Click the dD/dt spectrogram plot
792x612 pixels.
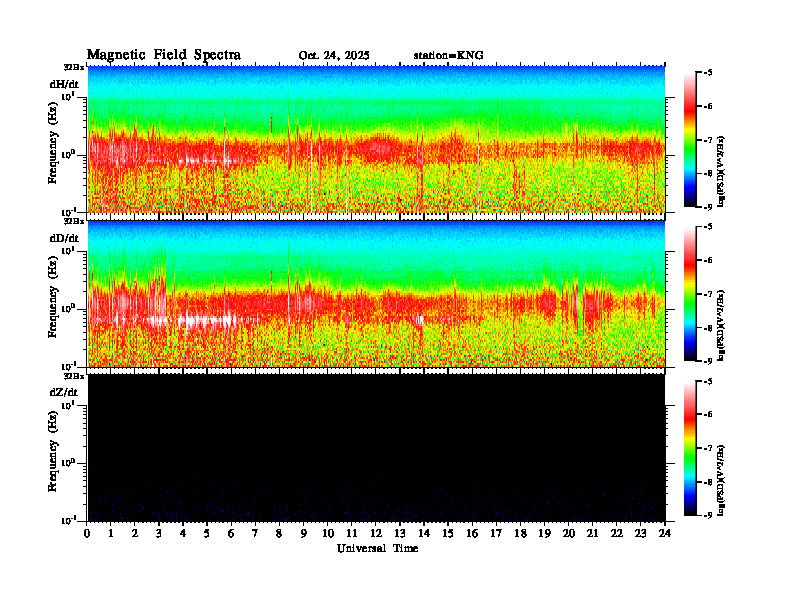click(376, 294)
